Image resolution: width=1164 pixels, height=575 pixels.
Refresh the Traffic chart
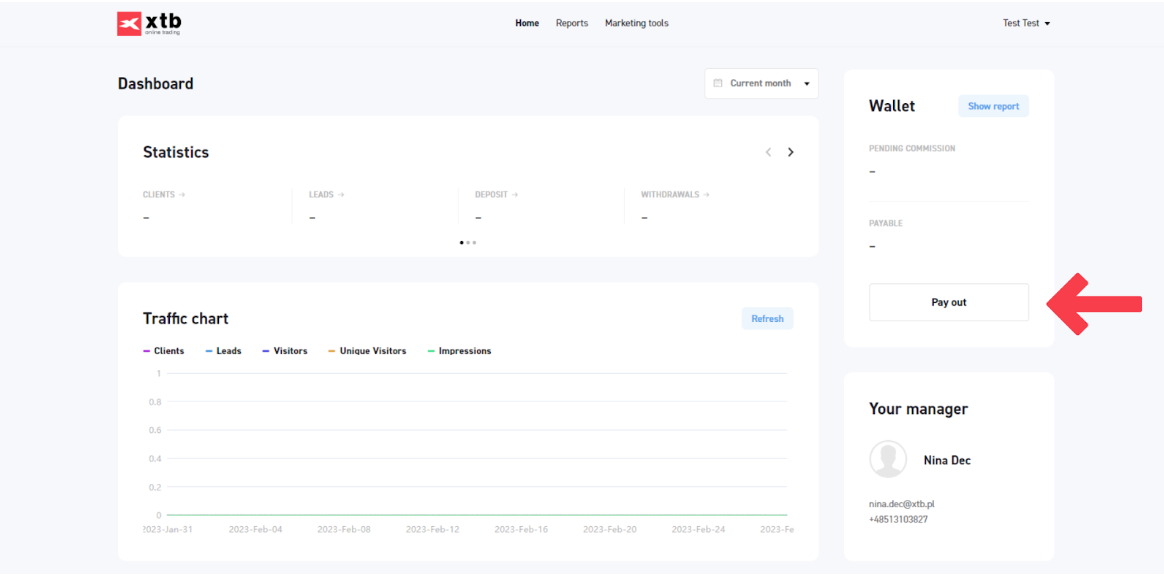767,318
